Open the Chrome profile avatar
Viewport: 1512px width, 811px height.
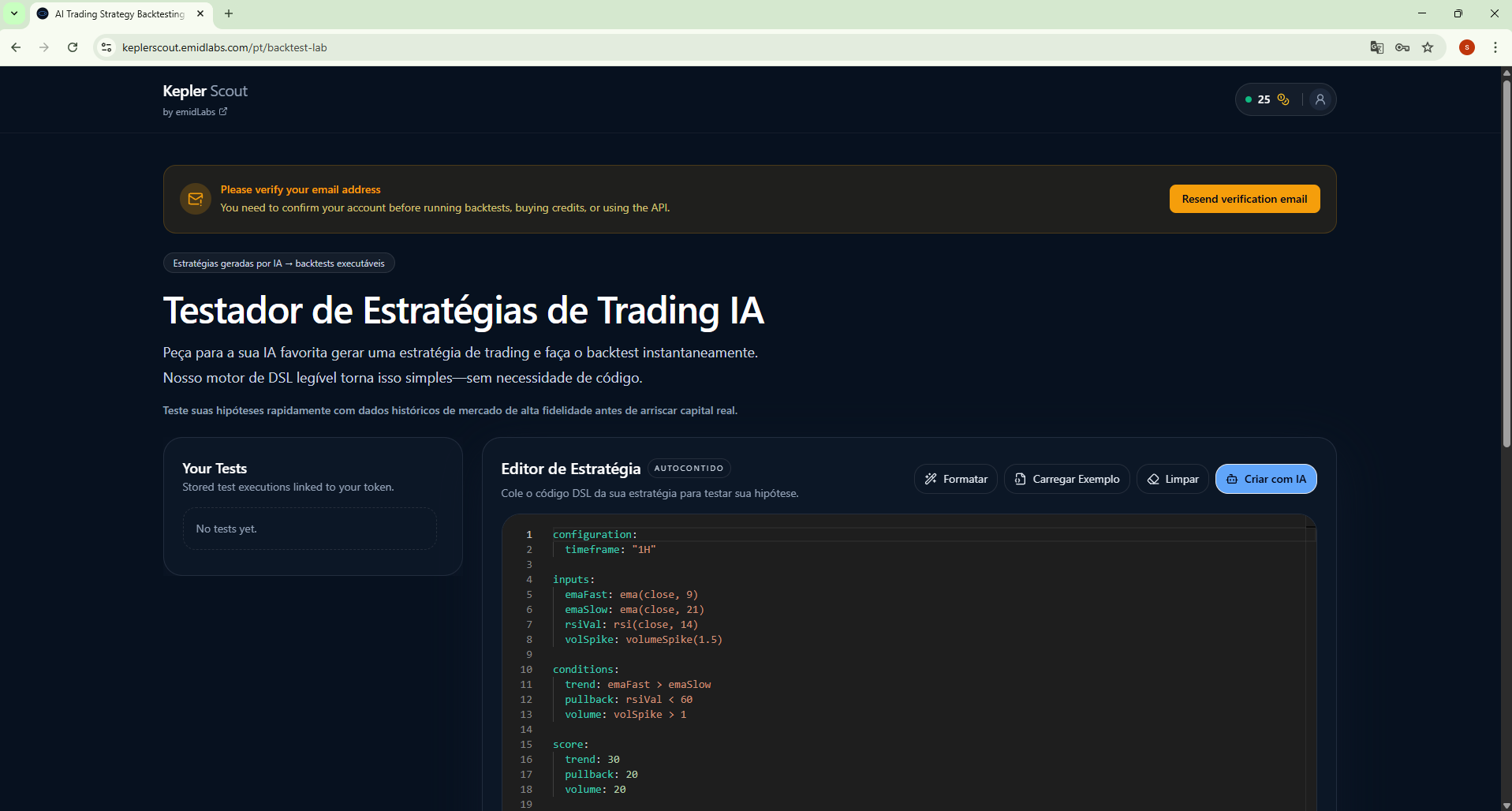(1467, 47)
